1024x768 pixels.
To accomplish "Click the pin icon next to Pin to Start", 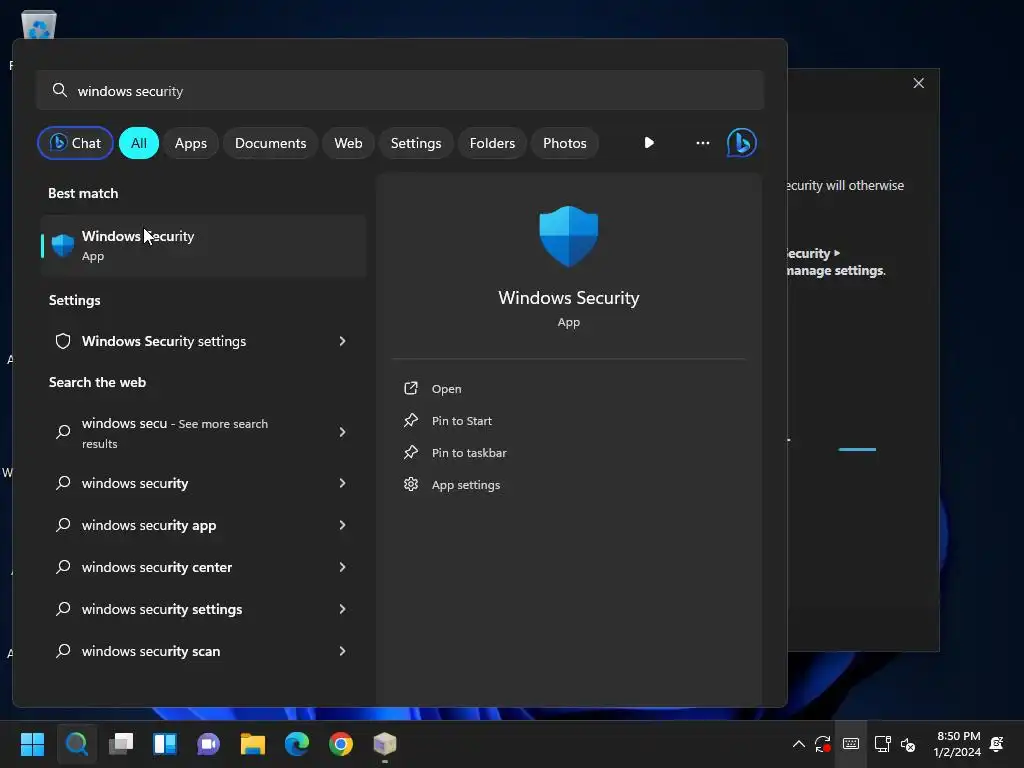I will pos(411,420).
